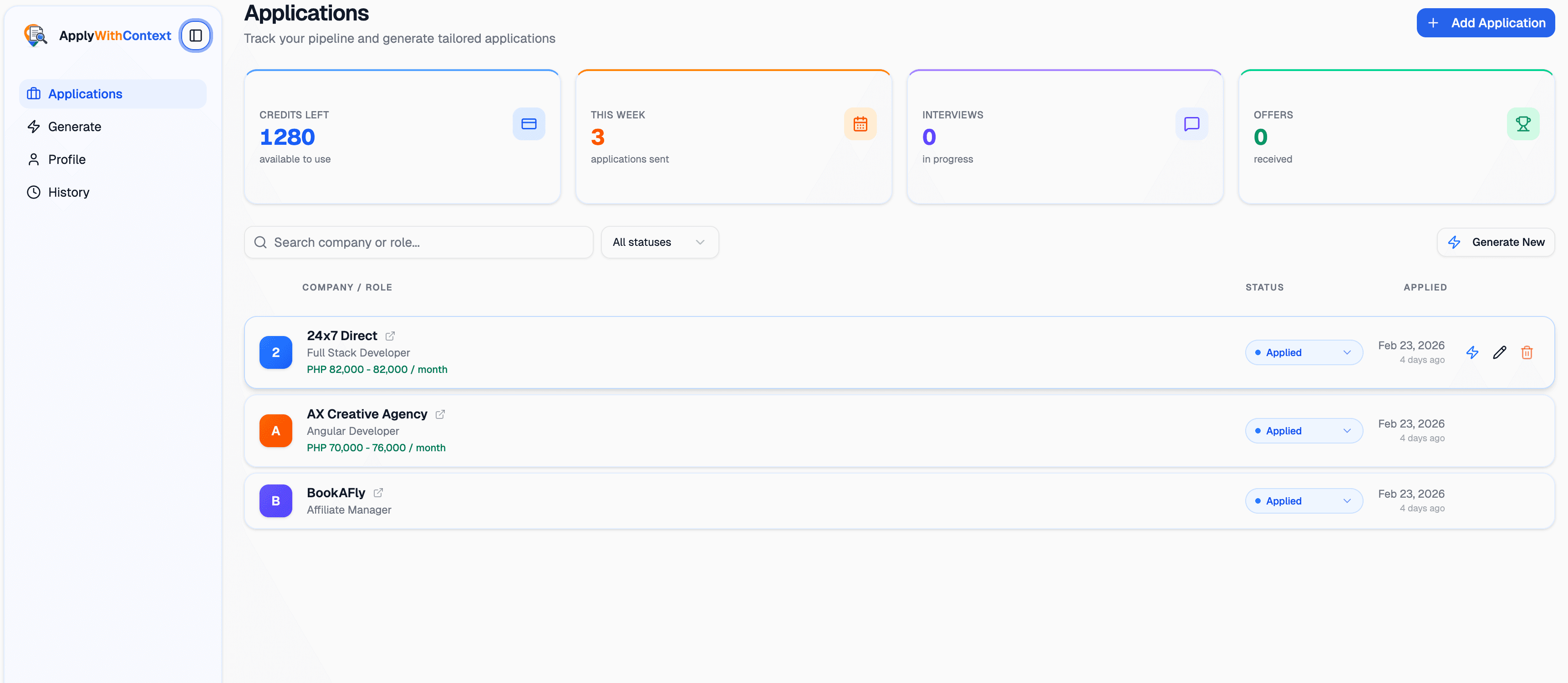
Task: Open the Profile page from the sidebar
Action: pyautogui.click(x=67, y=159)
